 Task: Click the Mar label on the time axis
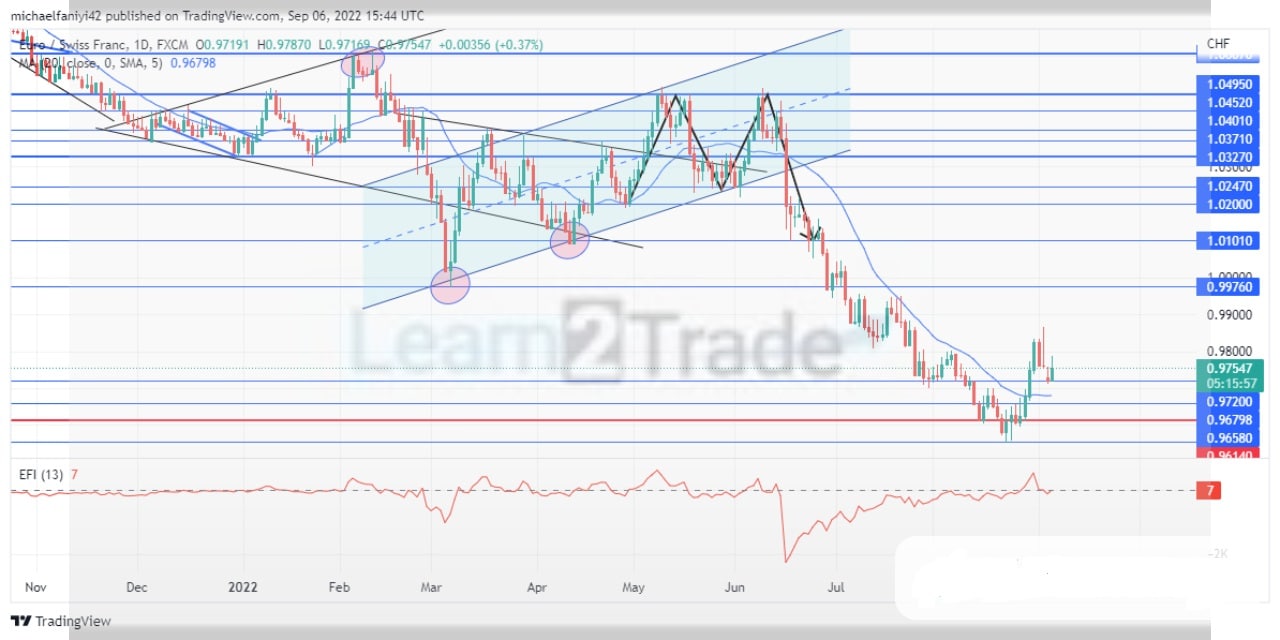(x=431, y=587)
